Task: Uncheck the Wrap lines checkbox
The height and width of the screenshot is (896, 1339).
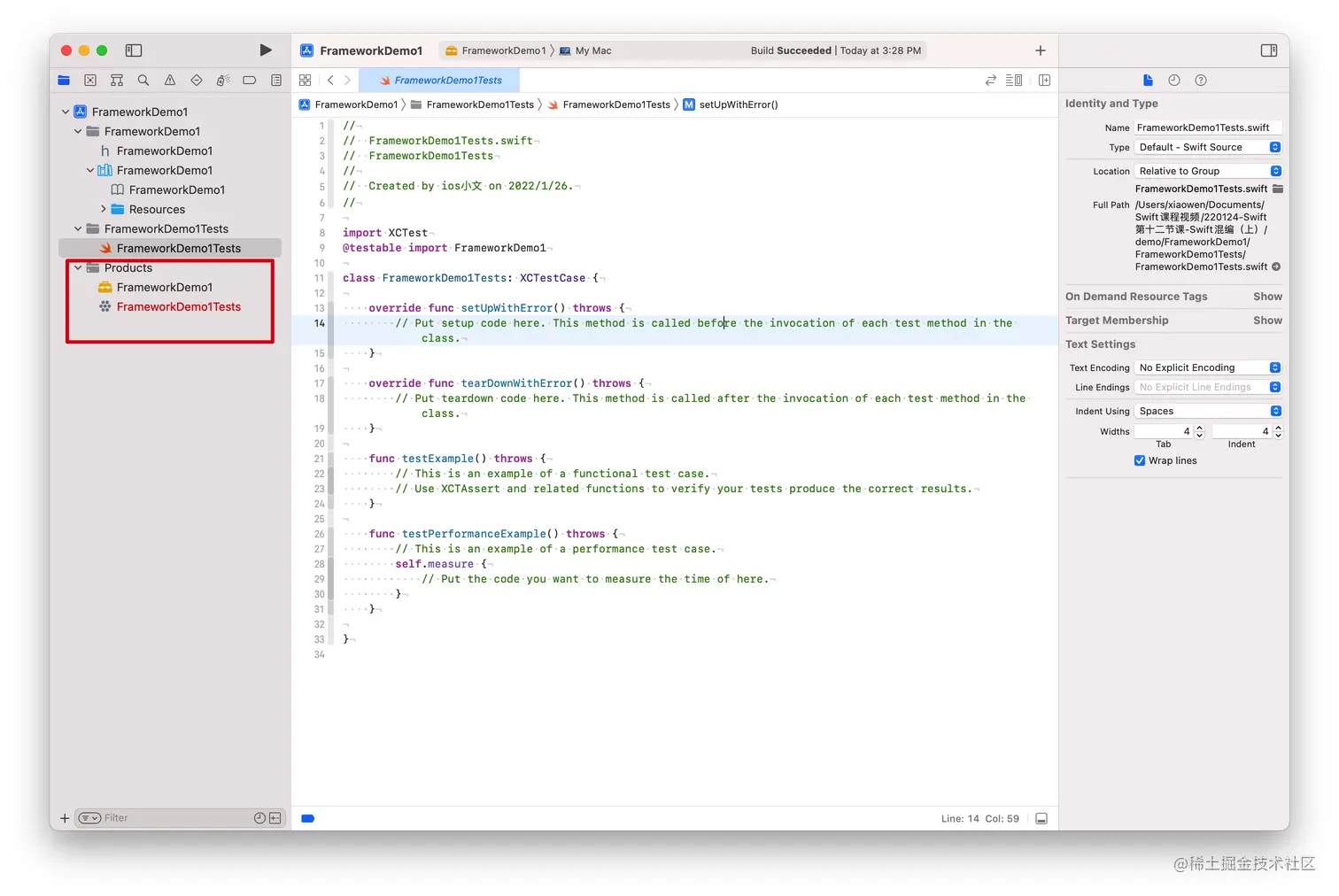Action: point(1140,460)
